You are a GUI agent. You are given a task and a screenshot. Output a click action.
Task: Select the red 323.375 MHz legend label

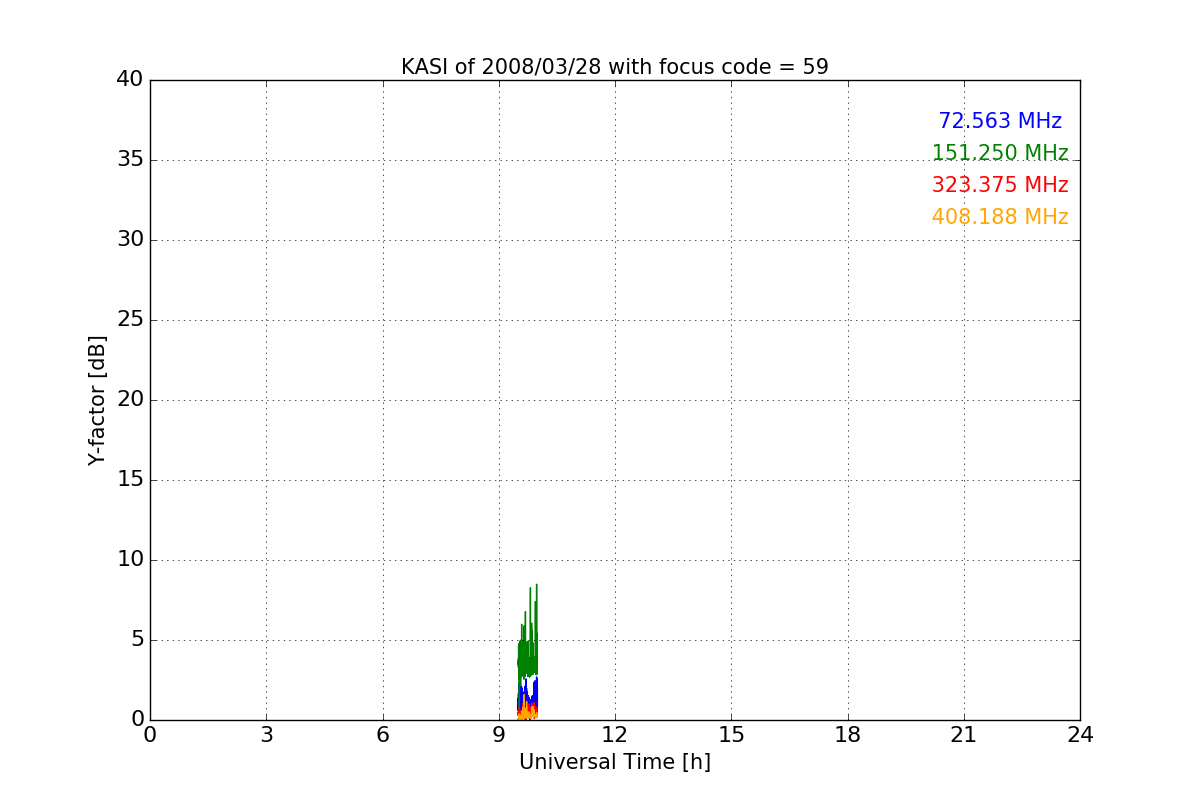(x=1000, y=185)
